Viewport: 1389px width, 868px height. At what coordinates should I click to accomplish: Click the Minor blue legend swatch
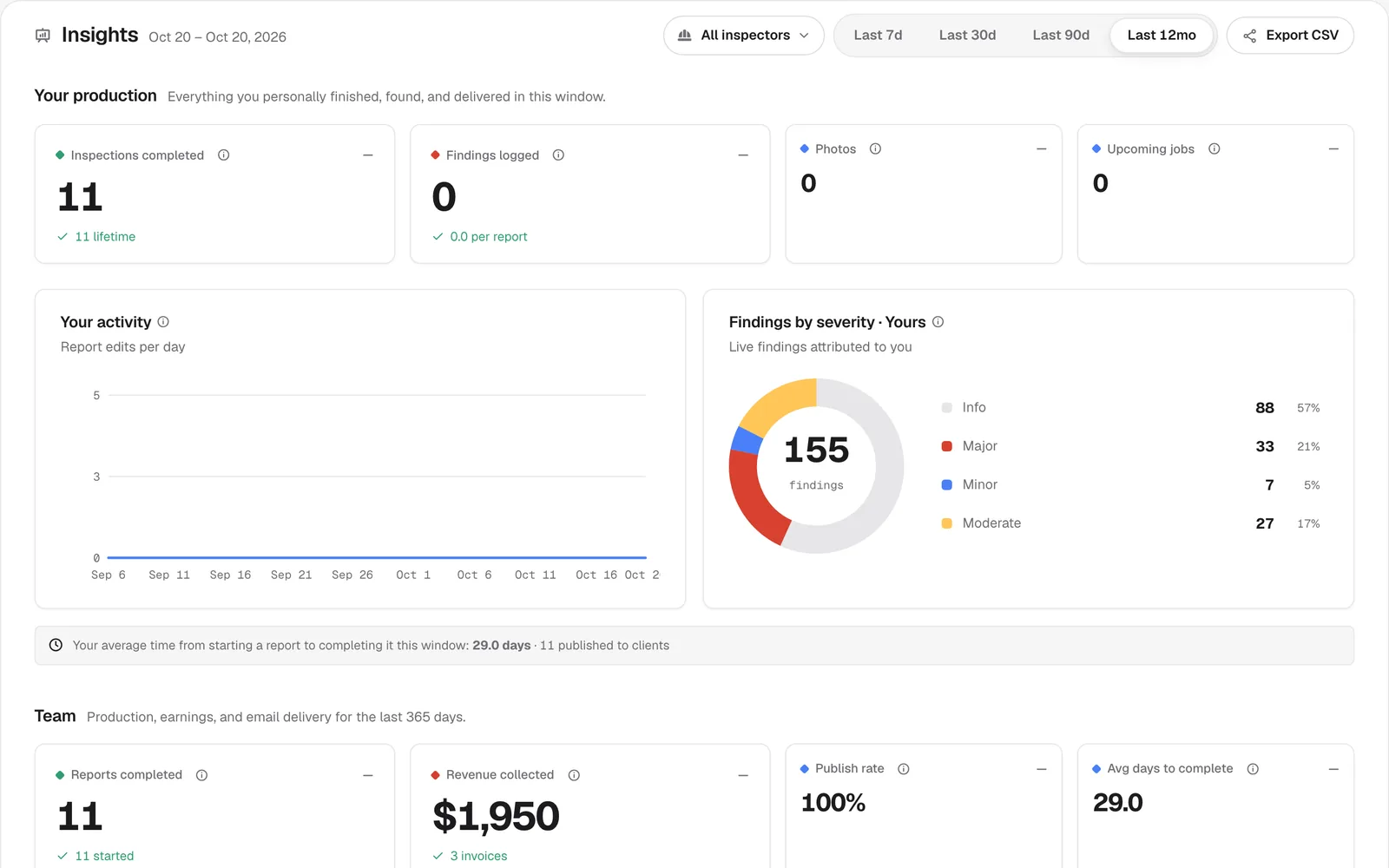[947, 485]
